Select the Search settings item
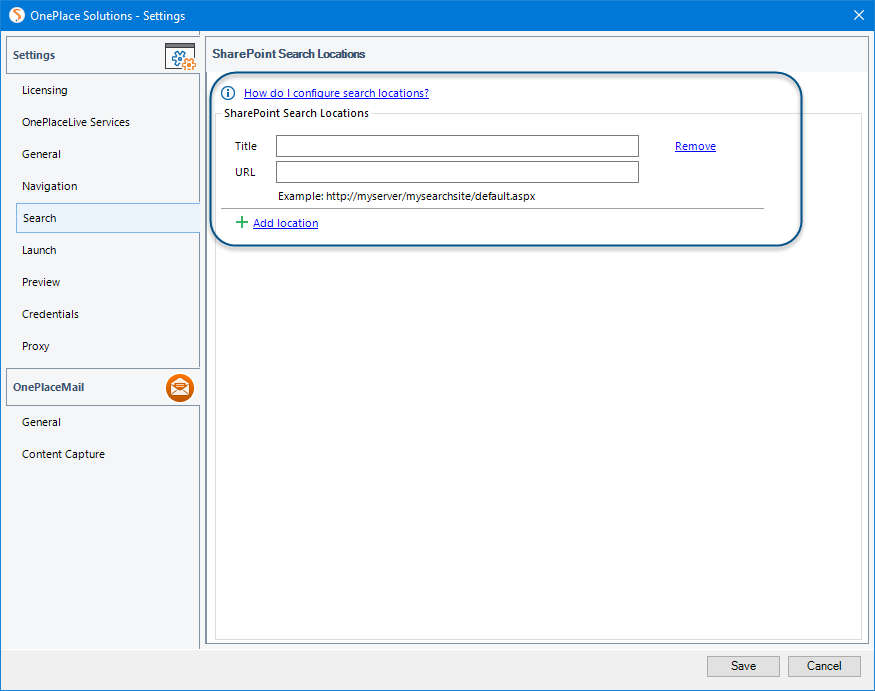Image resolution: width=875 pixels, height=691 pixels. 108,218
